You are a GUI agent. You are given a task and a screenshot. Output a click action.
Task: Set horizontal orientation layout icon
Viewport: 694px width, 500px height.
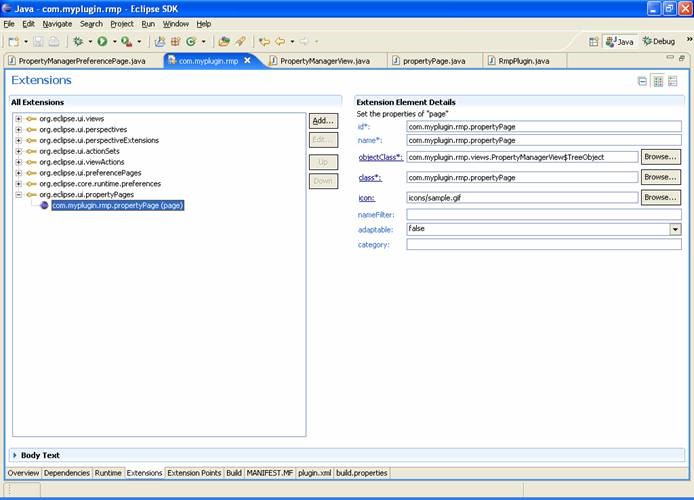(658, 81)
